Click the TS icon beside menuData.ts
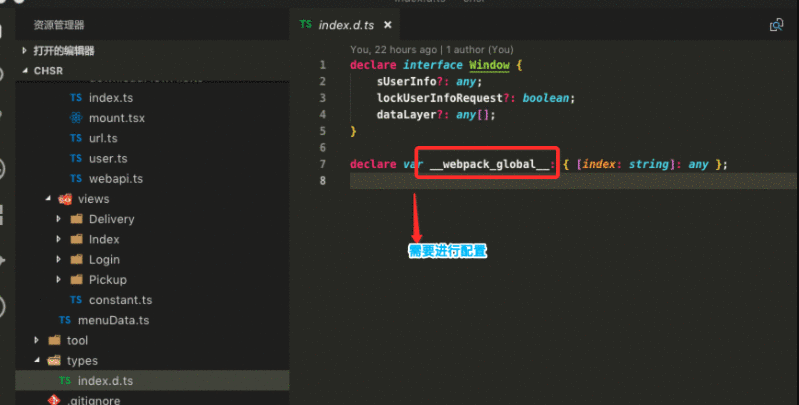 [65, 320]
